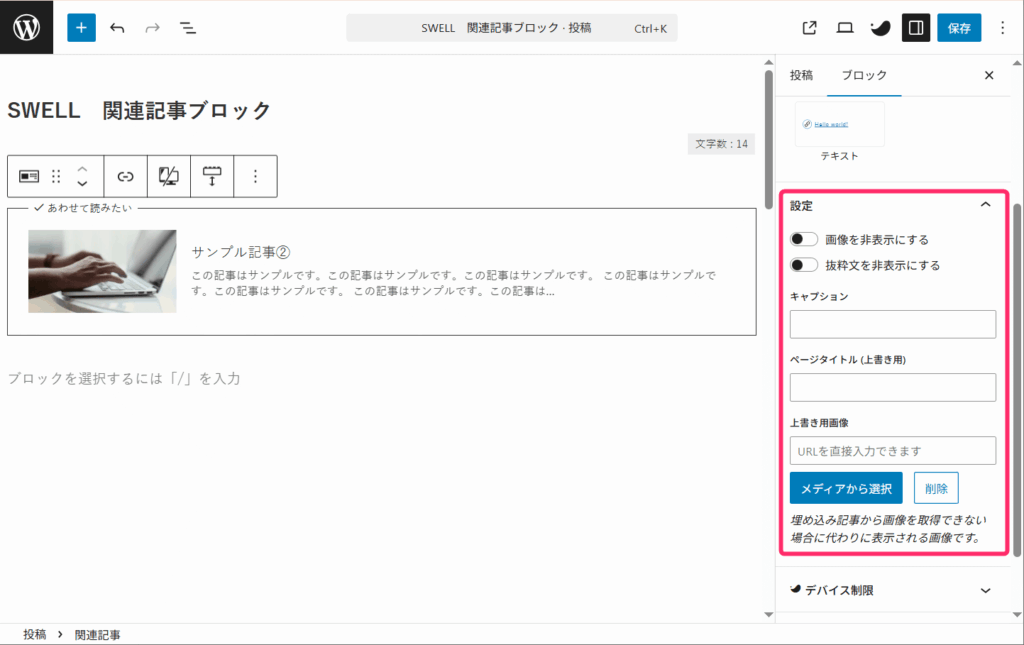Click the キャプション input field
This screenshot has width=1024, height=645.
893,324
